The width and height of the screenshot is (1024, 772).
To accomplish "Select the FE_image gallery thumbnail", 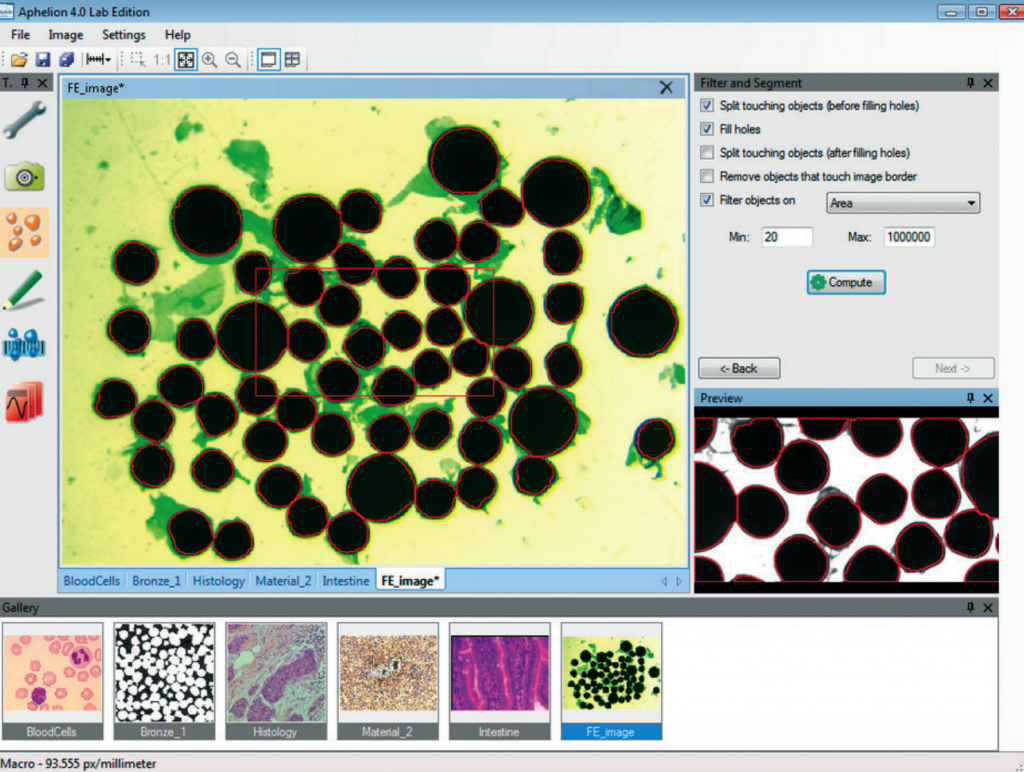I will (611, 681).
